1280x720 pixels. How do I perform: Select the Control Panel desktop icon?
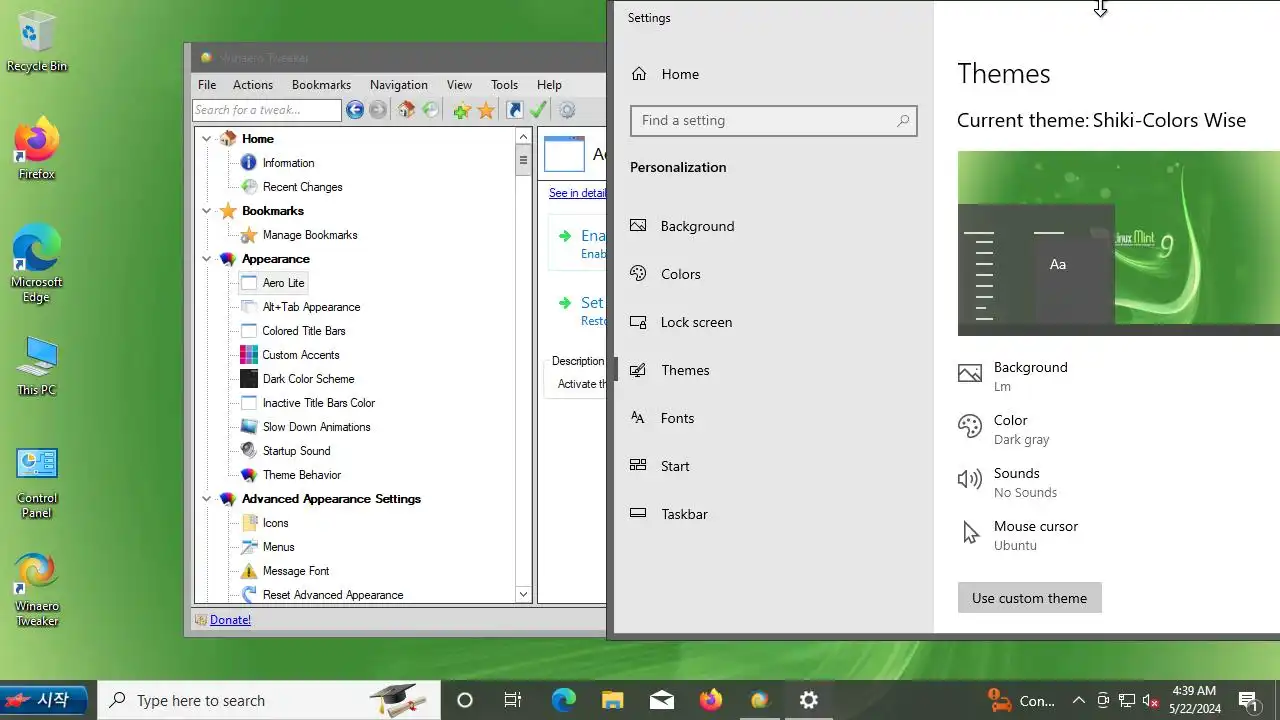[x=37, y=483]
